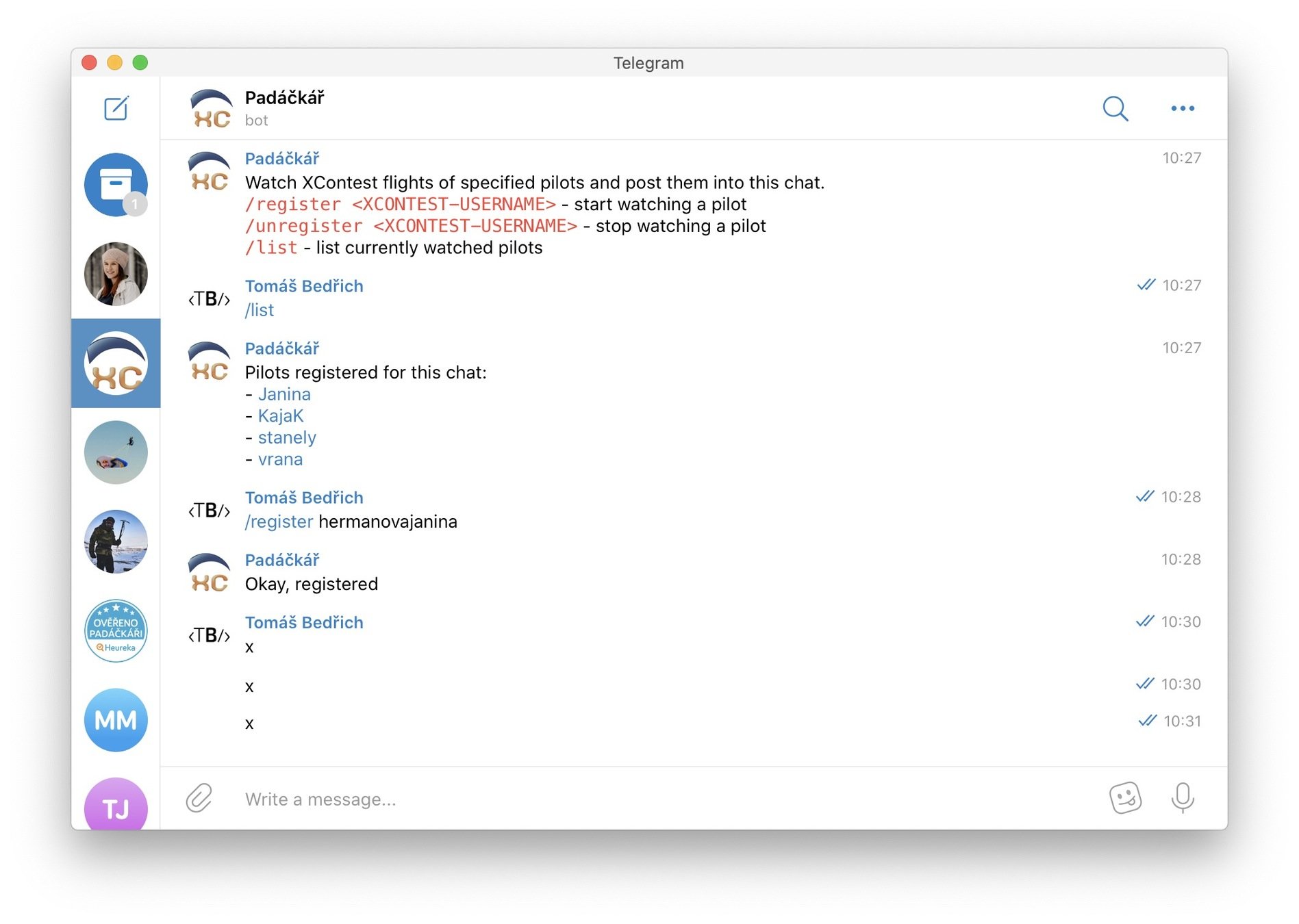Click TB avatar beside the /register message
Image resolution: width=1299 pixels, height=924 pixels.
[x=209, y=510]
